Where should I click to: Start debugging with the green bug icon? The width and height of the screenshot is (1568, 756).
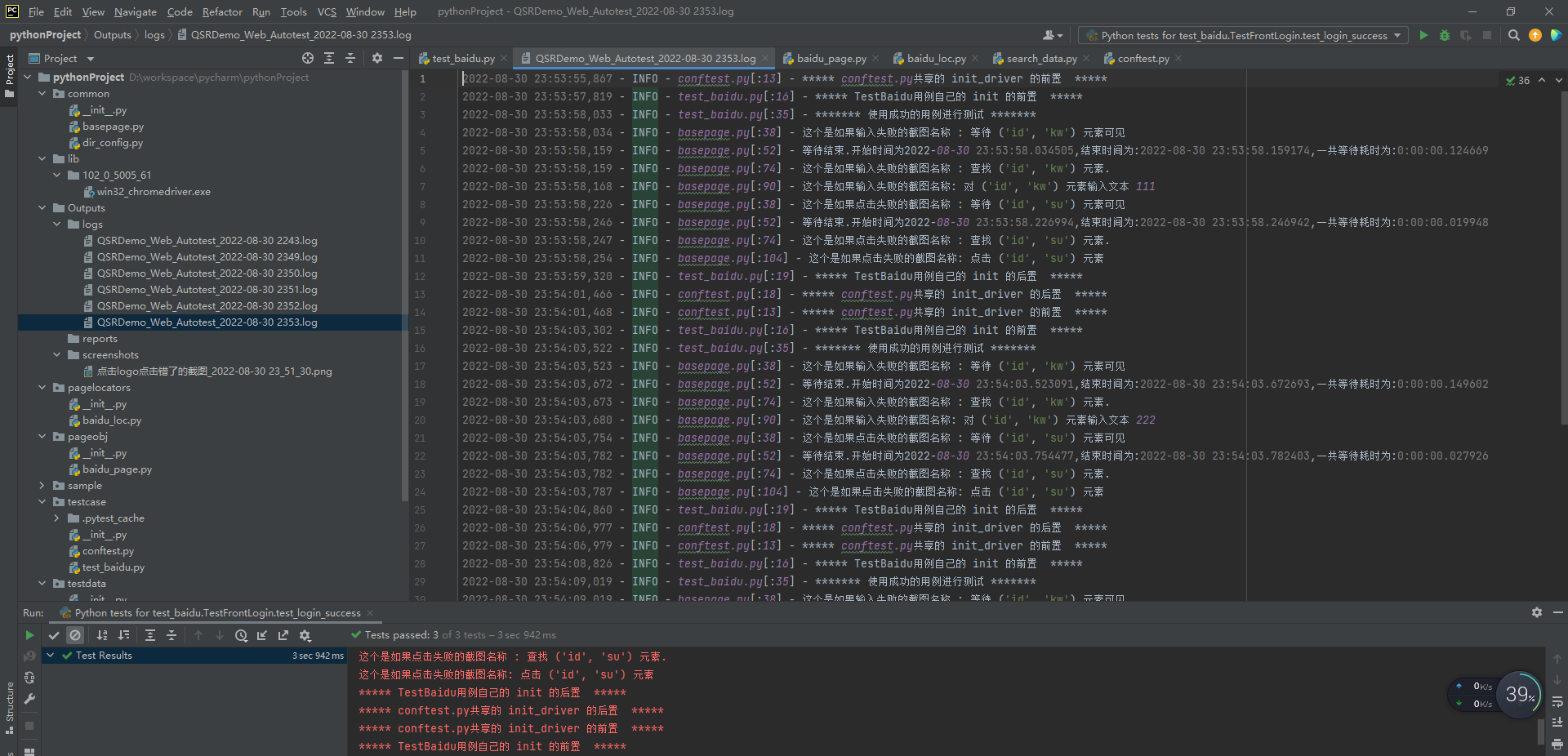(1444, 35)
